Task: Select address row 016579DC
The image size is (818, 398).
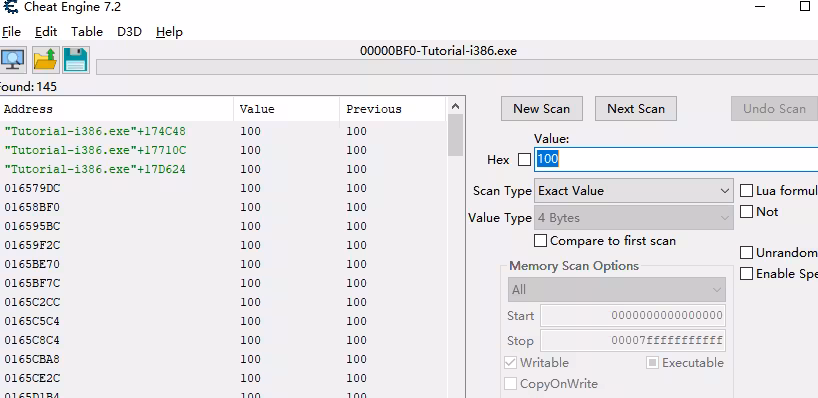Action: (223, 188)
